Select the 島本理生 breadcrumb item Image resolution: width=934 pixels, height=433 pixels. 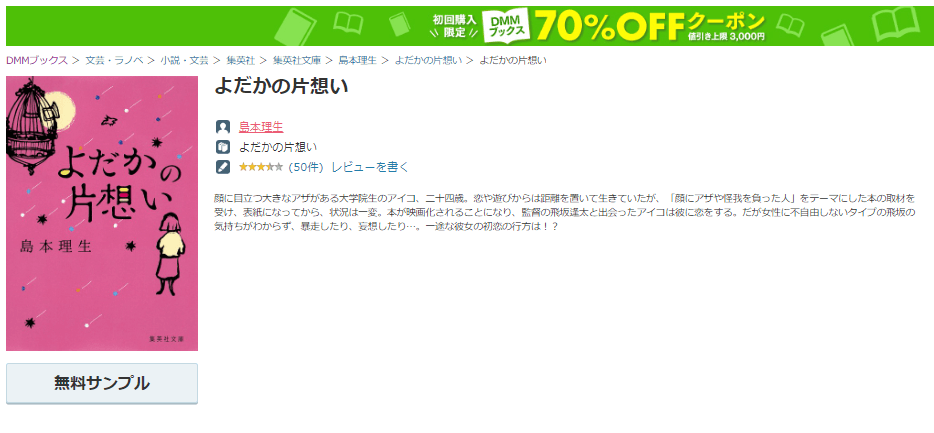coord(357,60)
